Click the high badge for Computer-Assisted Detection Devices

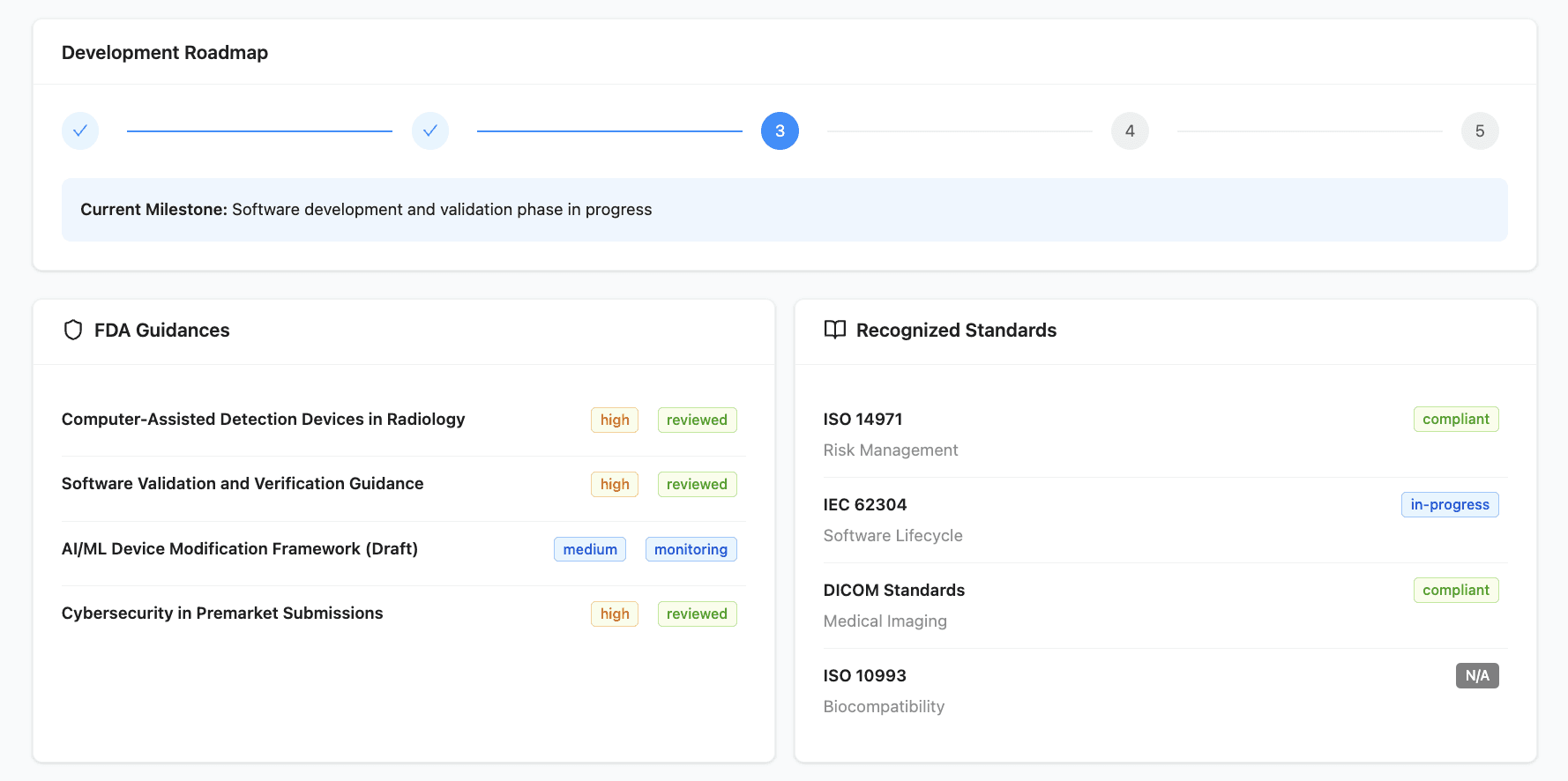tap(615, 420)
